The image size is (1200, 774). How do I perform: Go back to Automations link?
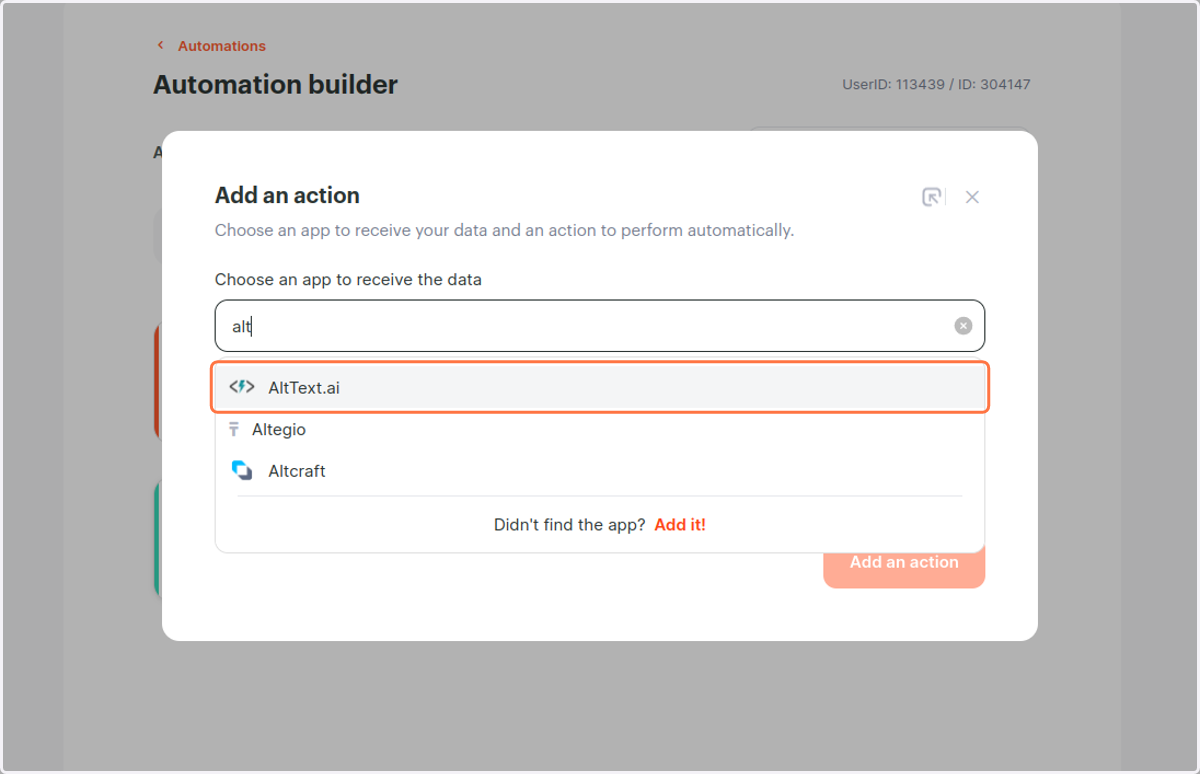(x=222, y=46)
